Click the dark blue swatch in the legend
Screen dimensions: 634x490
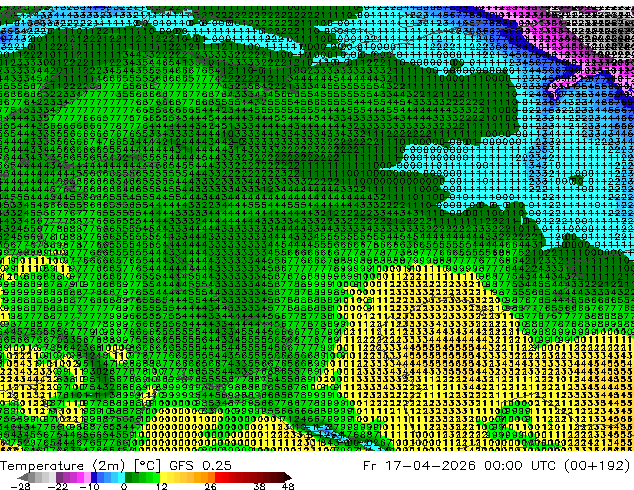pos(94,477)
